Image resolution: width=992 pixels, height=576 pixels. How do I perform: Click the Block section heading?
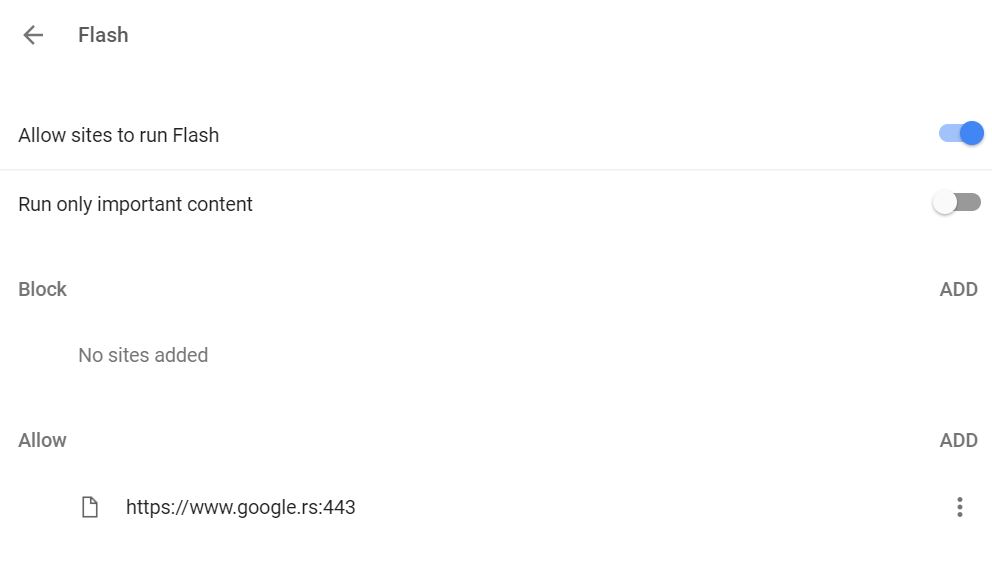[42, 289]
